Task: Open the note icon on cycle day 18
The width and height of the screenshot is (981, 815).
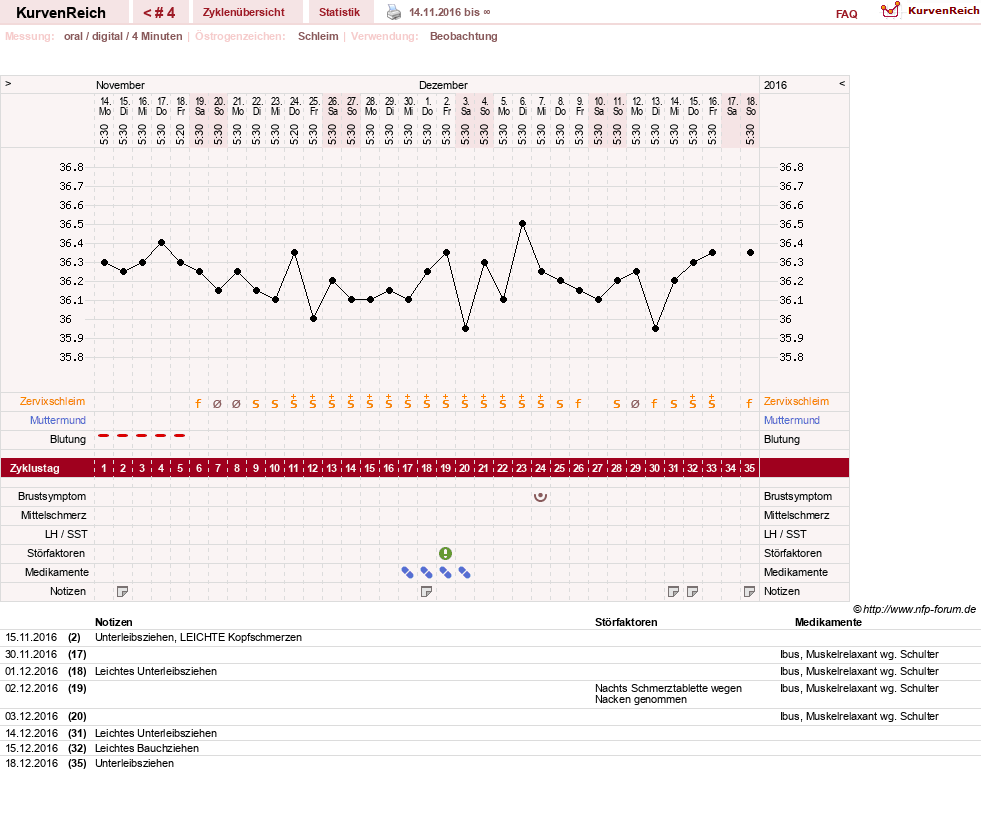Action: 427,591
